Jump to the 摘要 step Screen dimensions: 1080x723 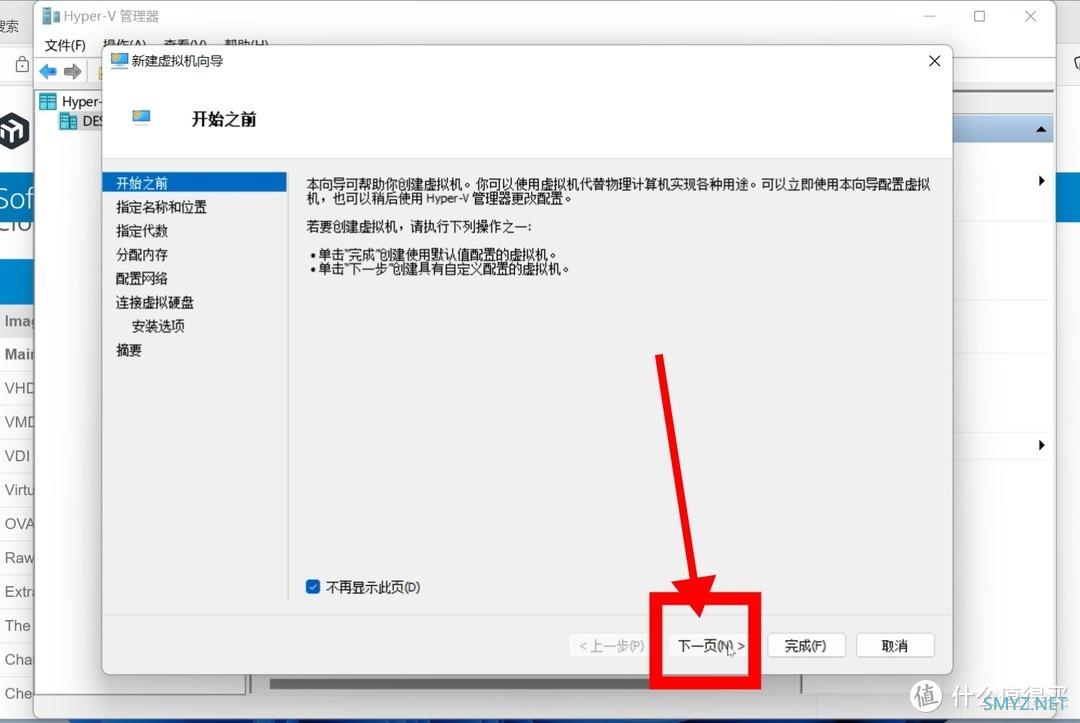(x=129, y=350)
